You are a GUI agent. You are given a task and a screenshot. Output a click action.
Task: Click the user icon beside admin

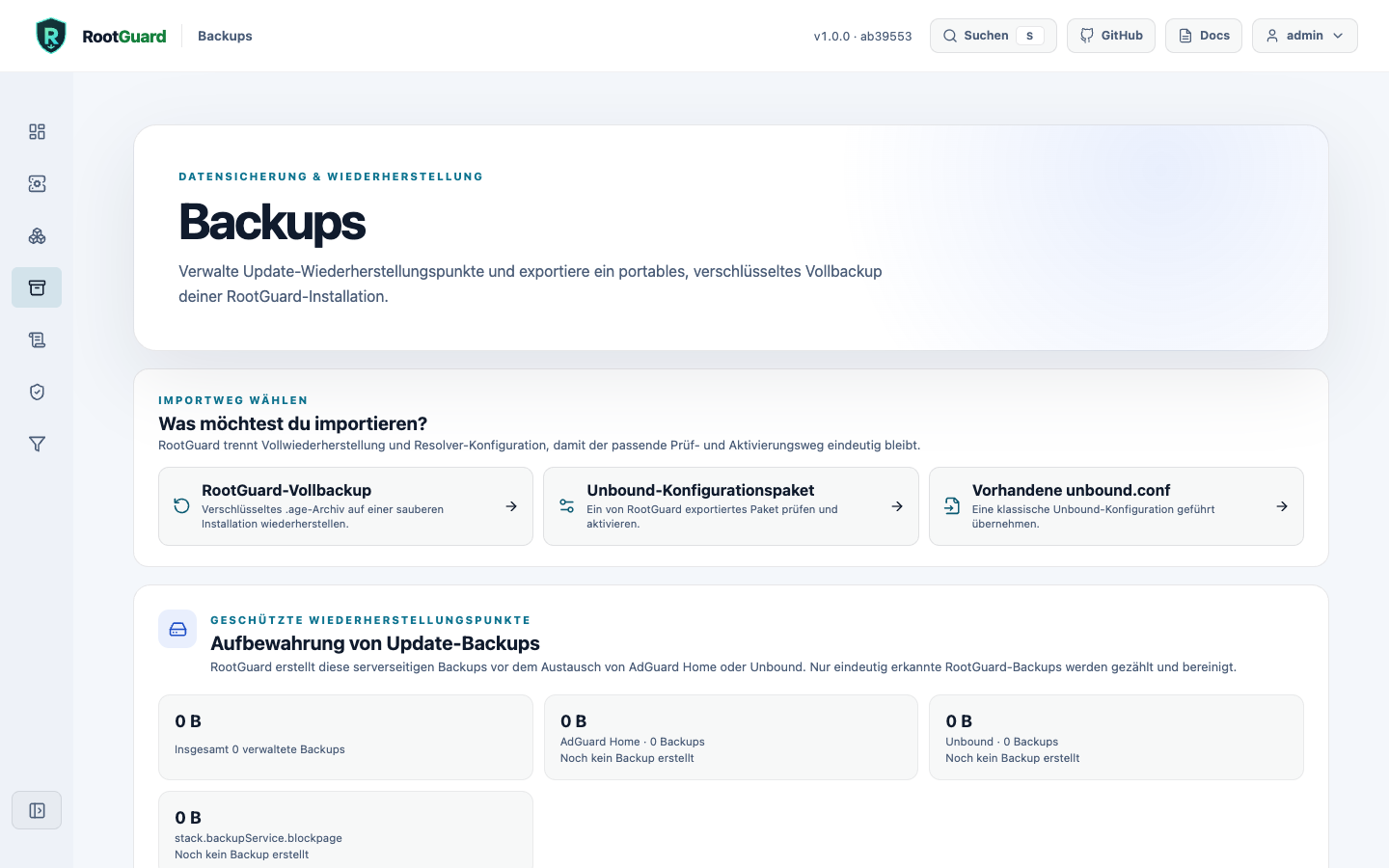tap(1272, 36)
